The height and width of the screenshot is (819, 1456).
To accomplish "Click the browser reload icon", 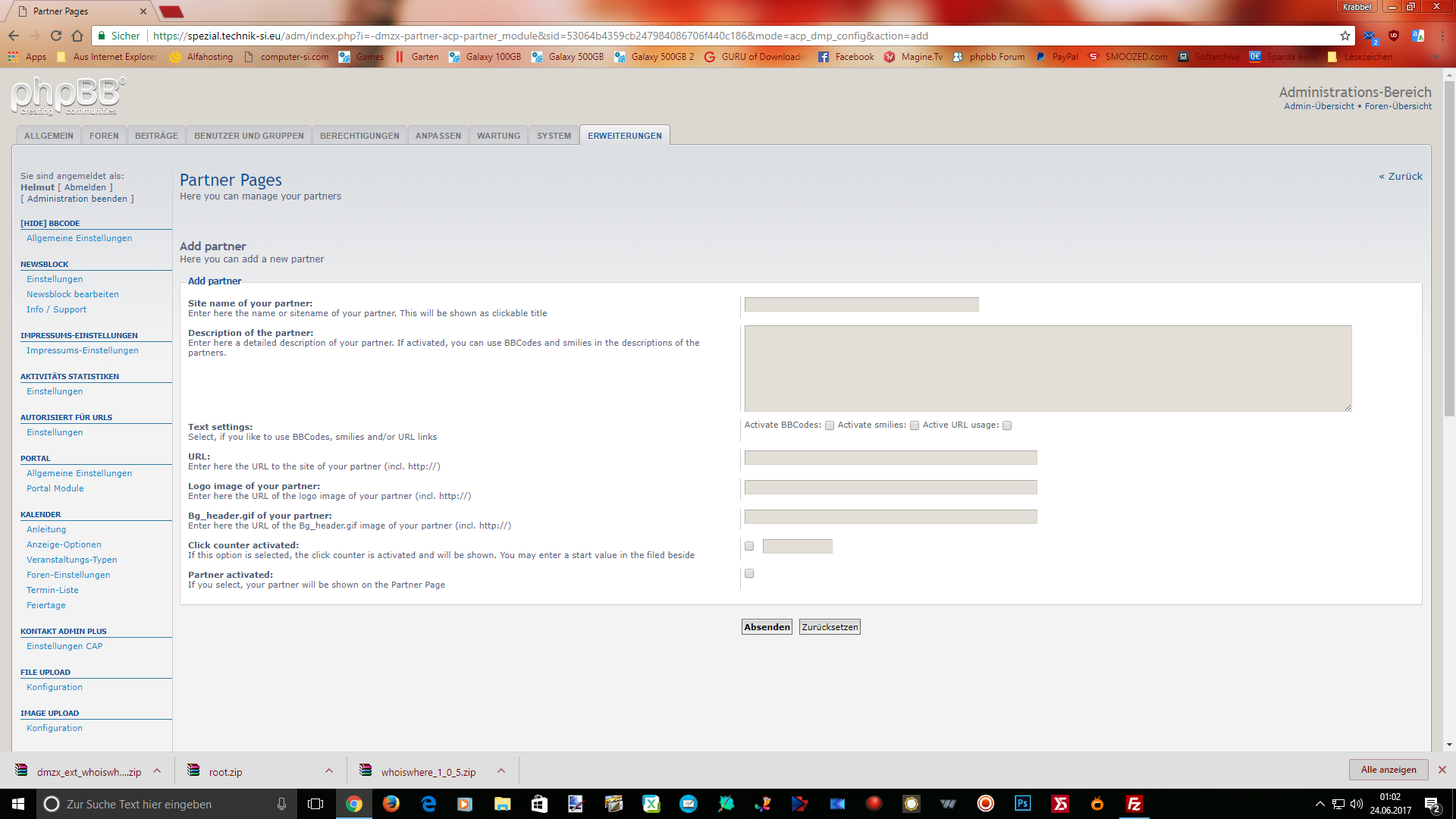I will click(55, 36).
